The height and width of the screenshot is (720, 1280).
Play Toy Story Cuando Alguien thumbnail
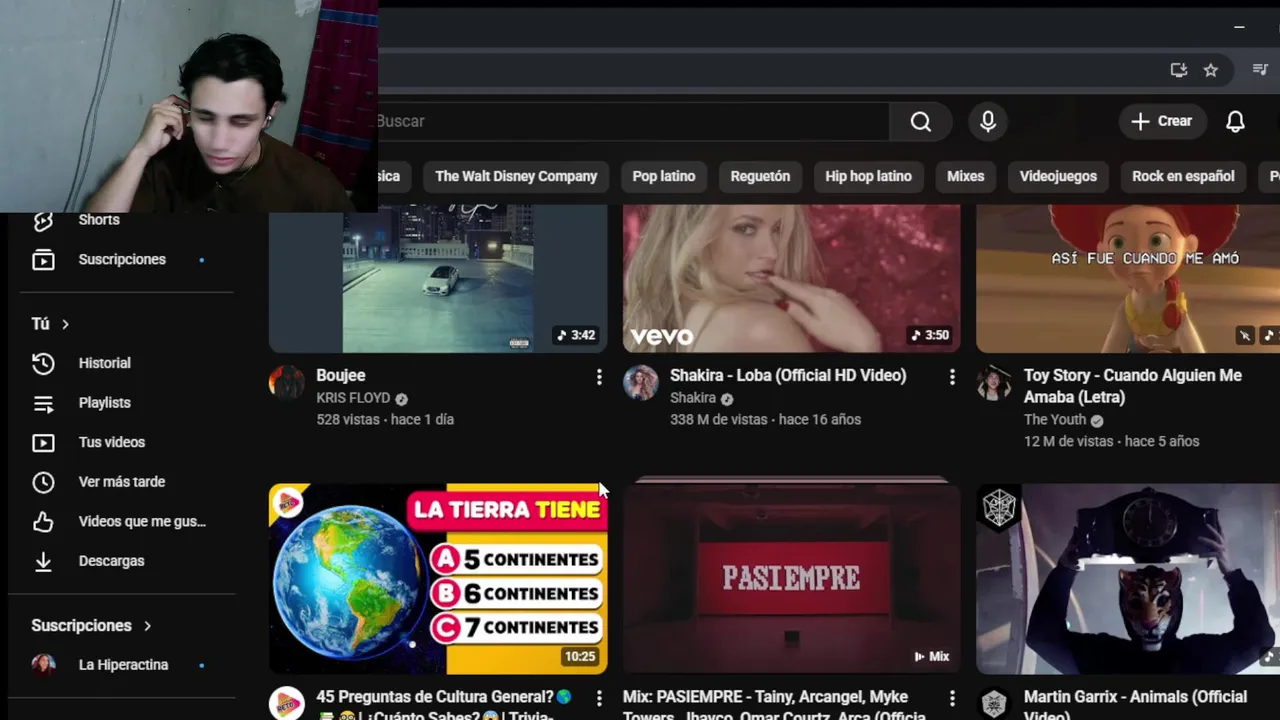click(1128, 279)
